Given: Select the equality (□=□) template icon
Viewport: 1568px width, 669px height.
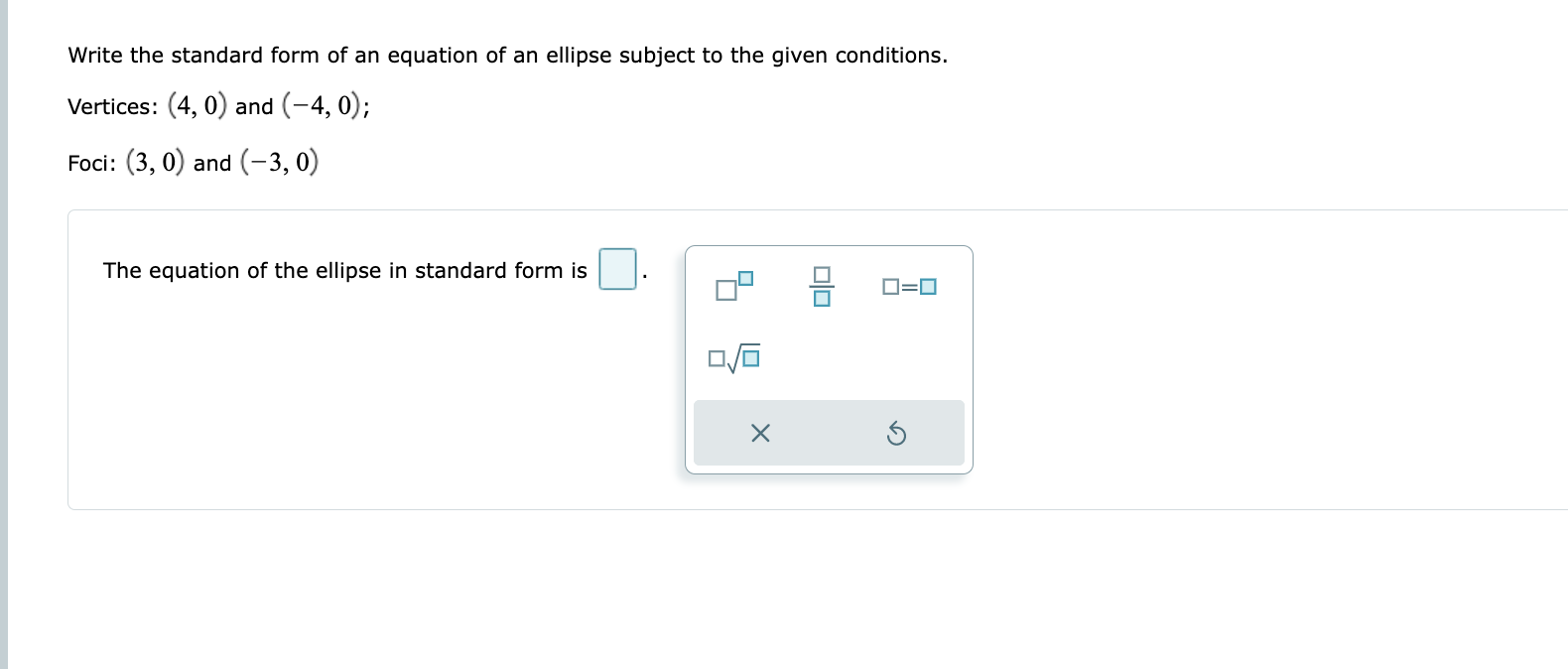Looking at the screenshot, I should pyautogui.click(x=908, y=288).
